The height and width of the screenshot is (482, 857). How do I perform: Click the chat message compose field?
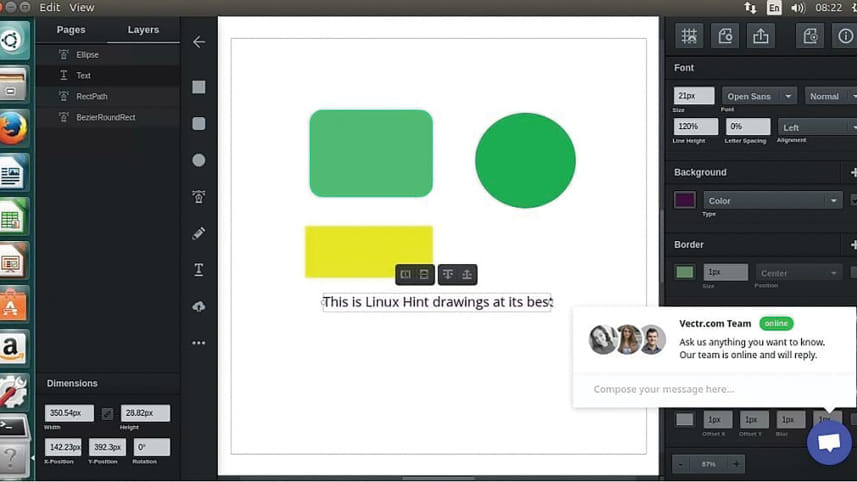point(690,389)
